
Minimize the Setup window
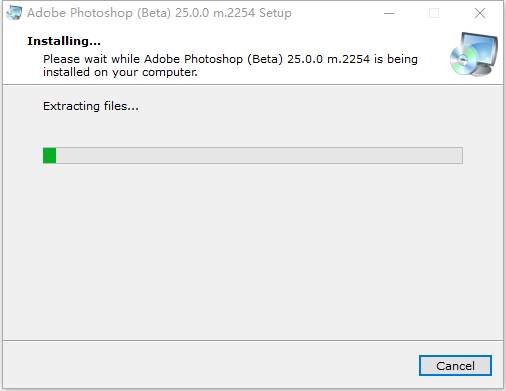pos(389,13)
